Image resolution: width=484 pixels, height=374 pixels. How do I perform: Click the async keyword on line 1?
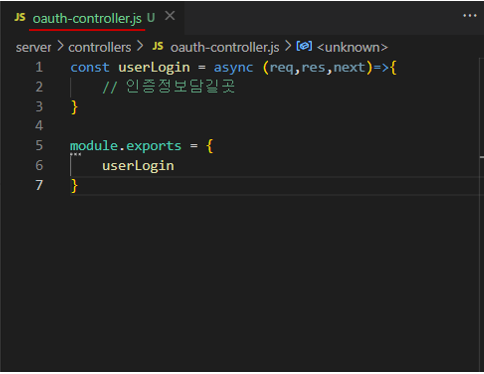(233, 68)
